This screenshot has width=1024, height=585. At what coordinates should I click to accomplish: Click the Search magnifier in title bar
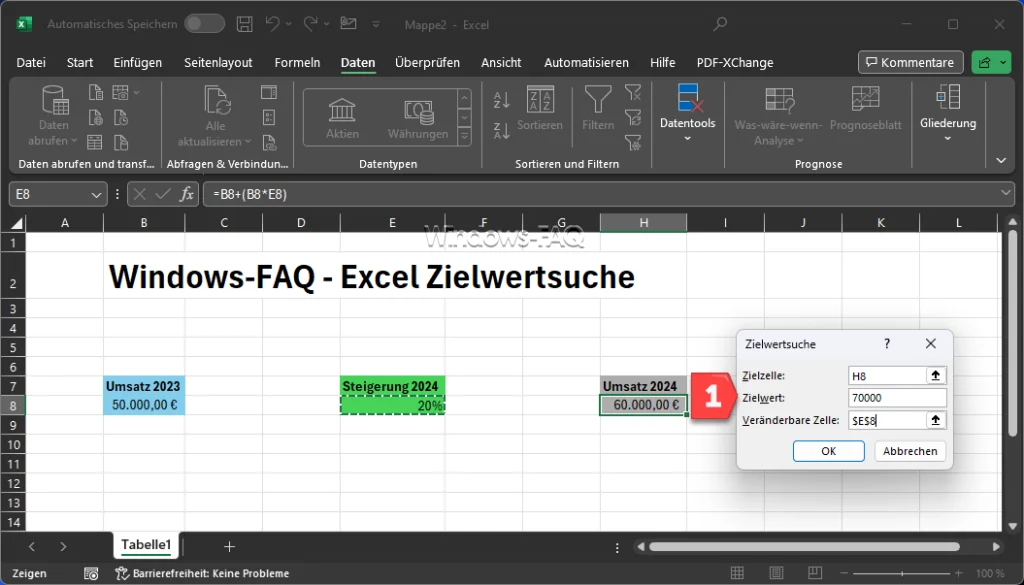[720, 24]
